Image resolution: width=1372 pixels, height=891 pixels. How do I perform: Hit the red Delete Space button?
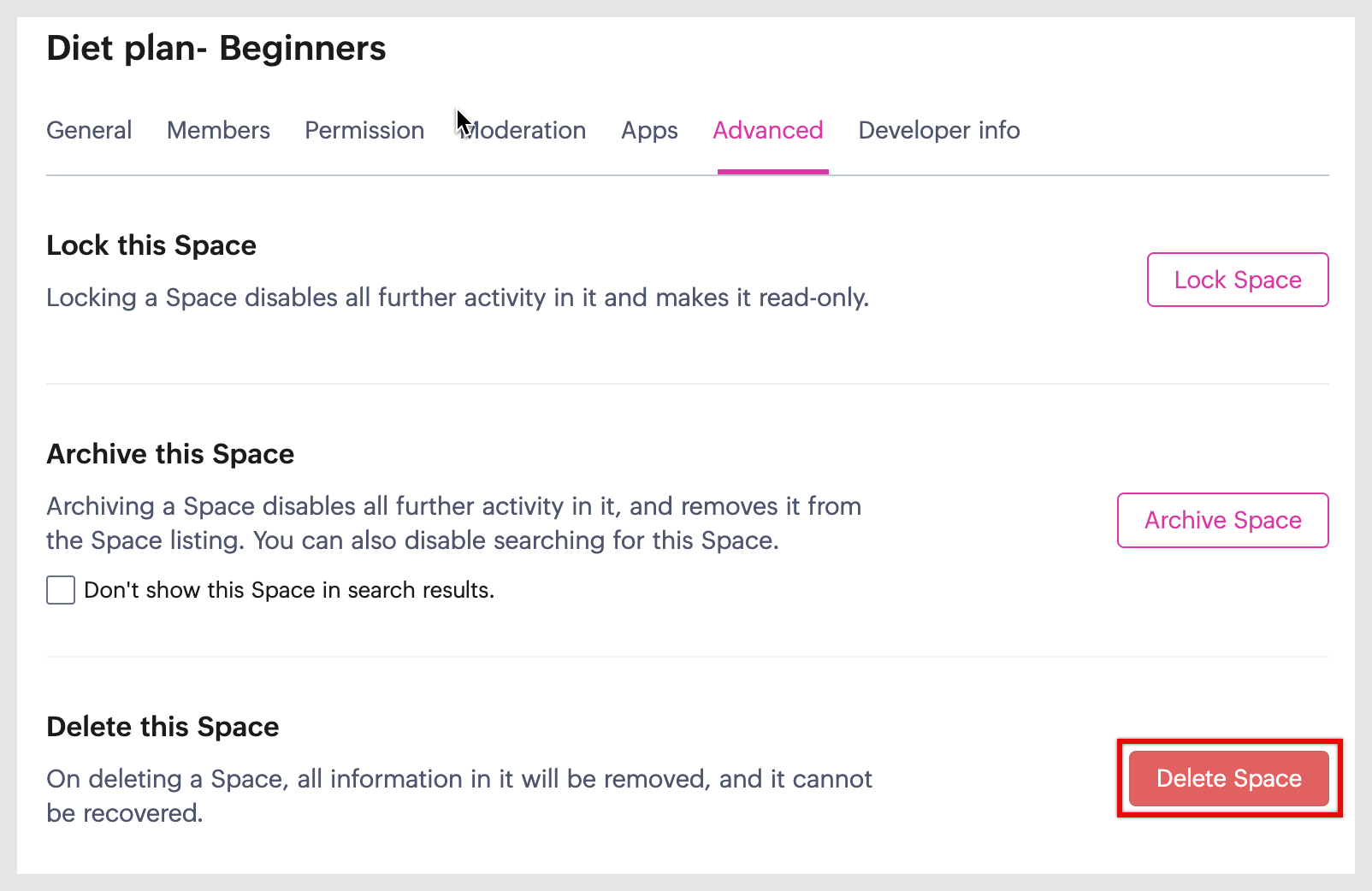1228,778
